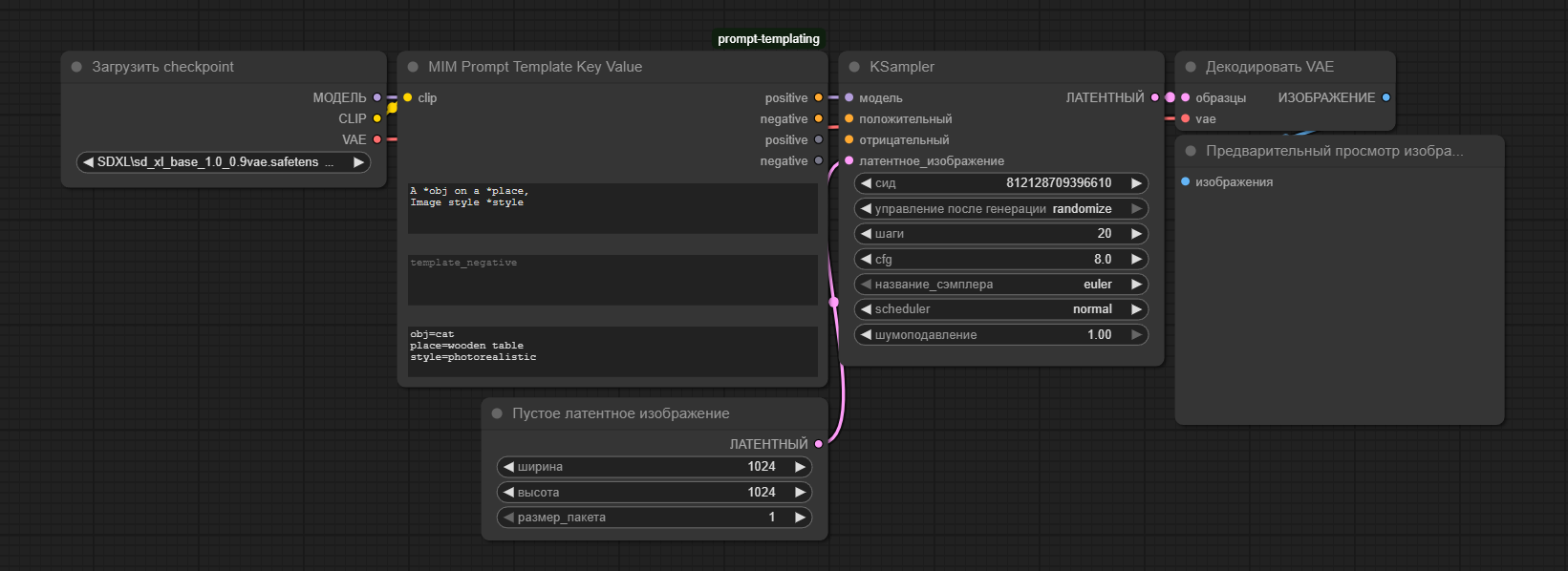Screen dimensions: 1568x571
Task: Increase размер_пакета with right arrow
Action: 801,518
